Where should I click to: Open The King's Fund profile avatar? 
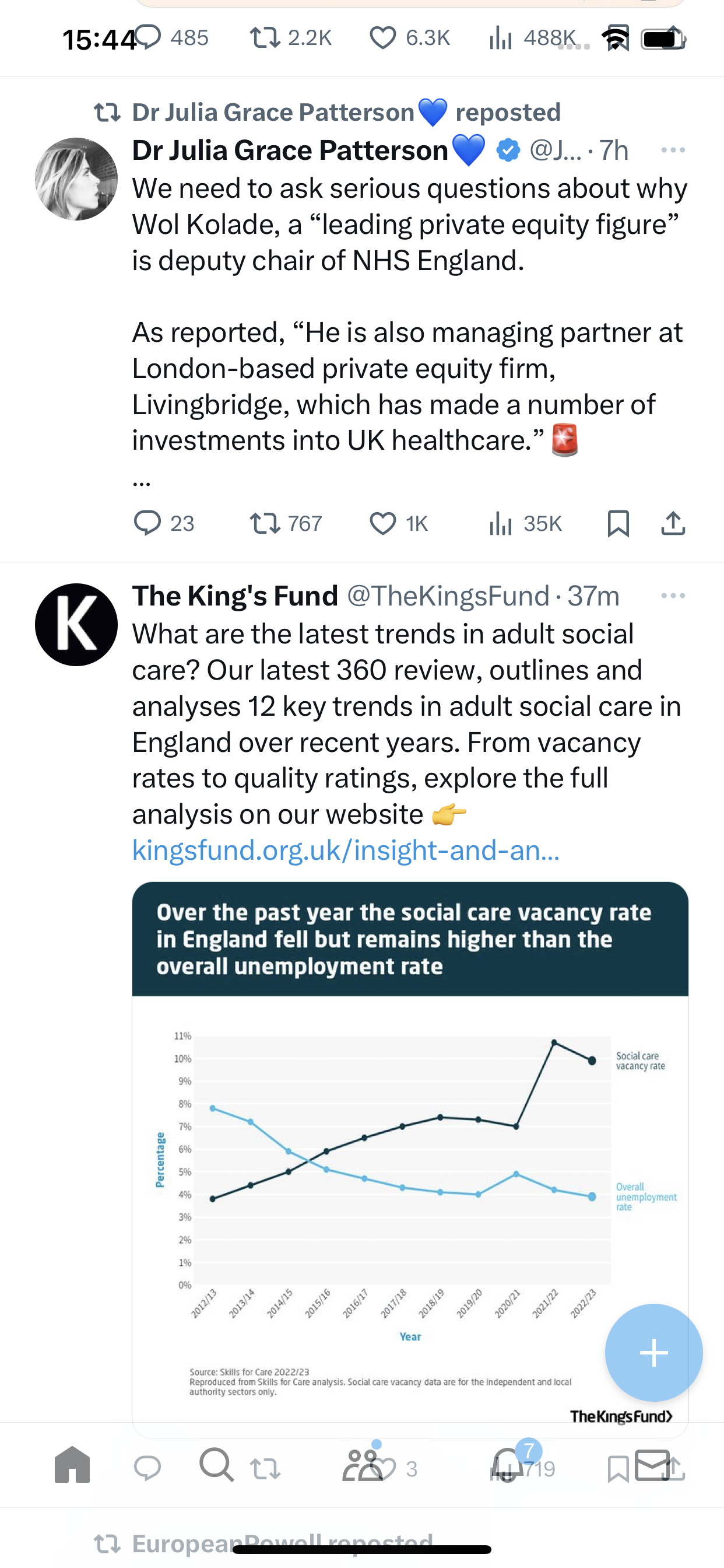76,625
